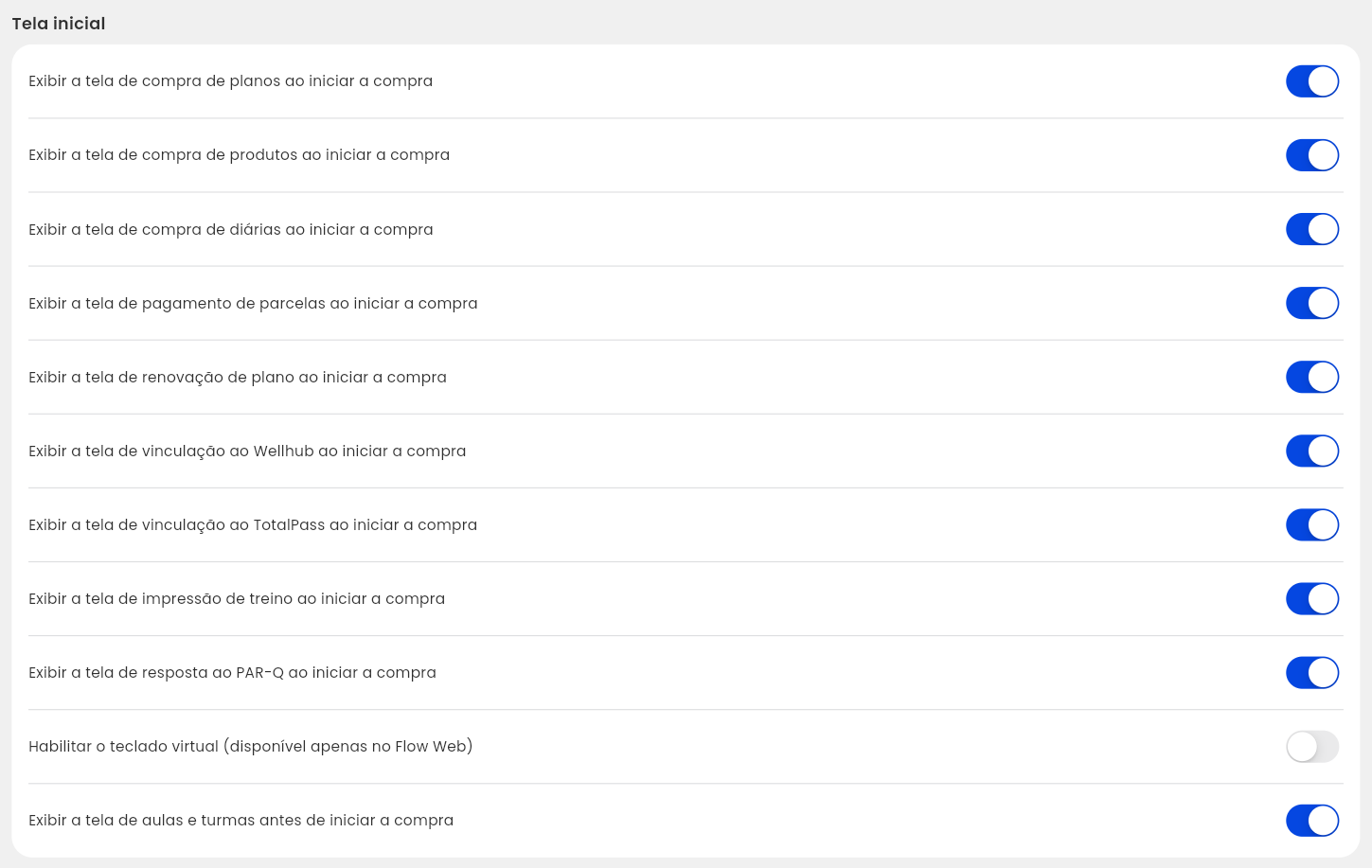Click the 'Tela inicial' section heading

(x=59, y=24)
